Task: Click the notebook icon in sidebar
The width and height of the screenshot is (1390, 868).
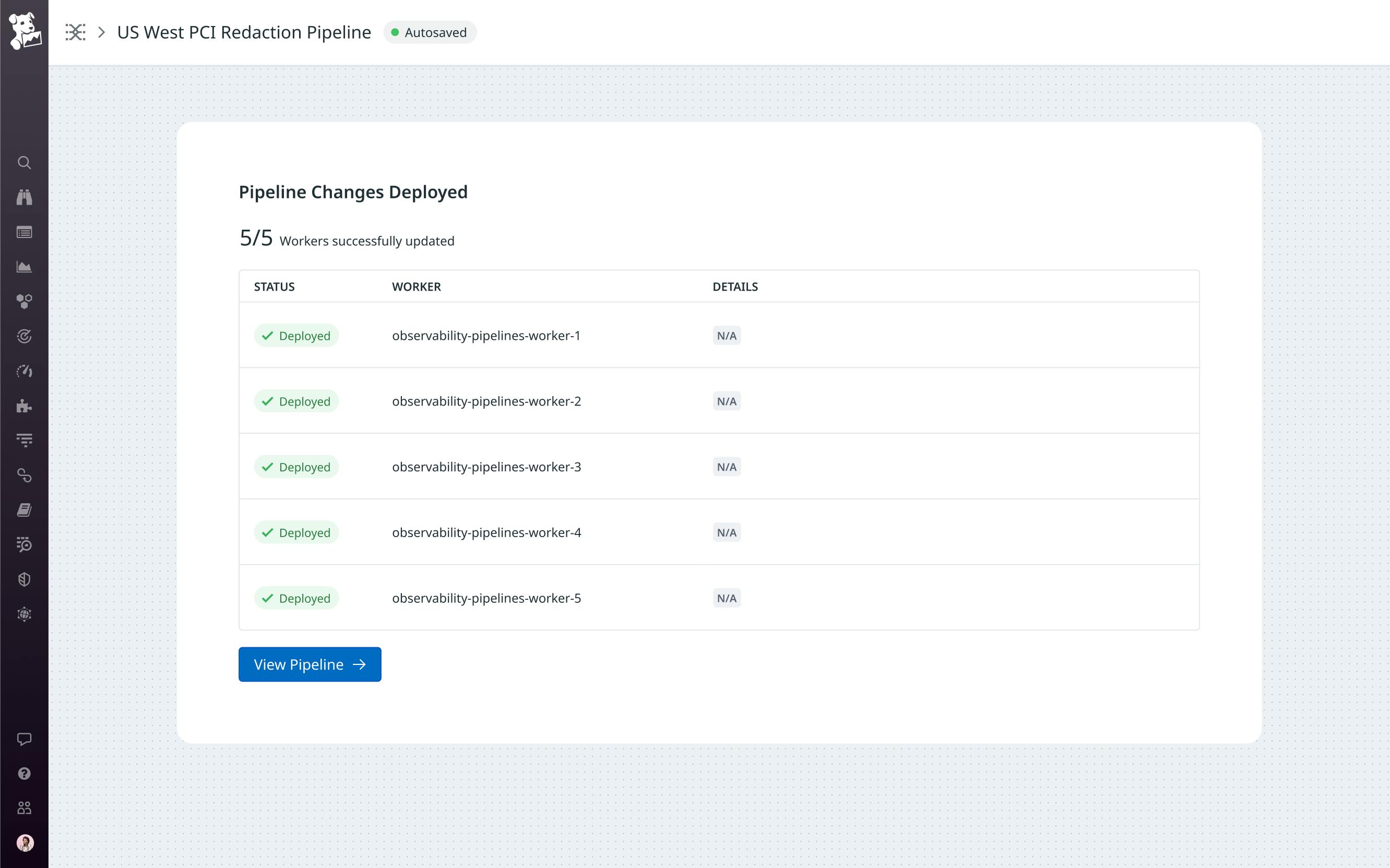Action: tap(24, 510)
